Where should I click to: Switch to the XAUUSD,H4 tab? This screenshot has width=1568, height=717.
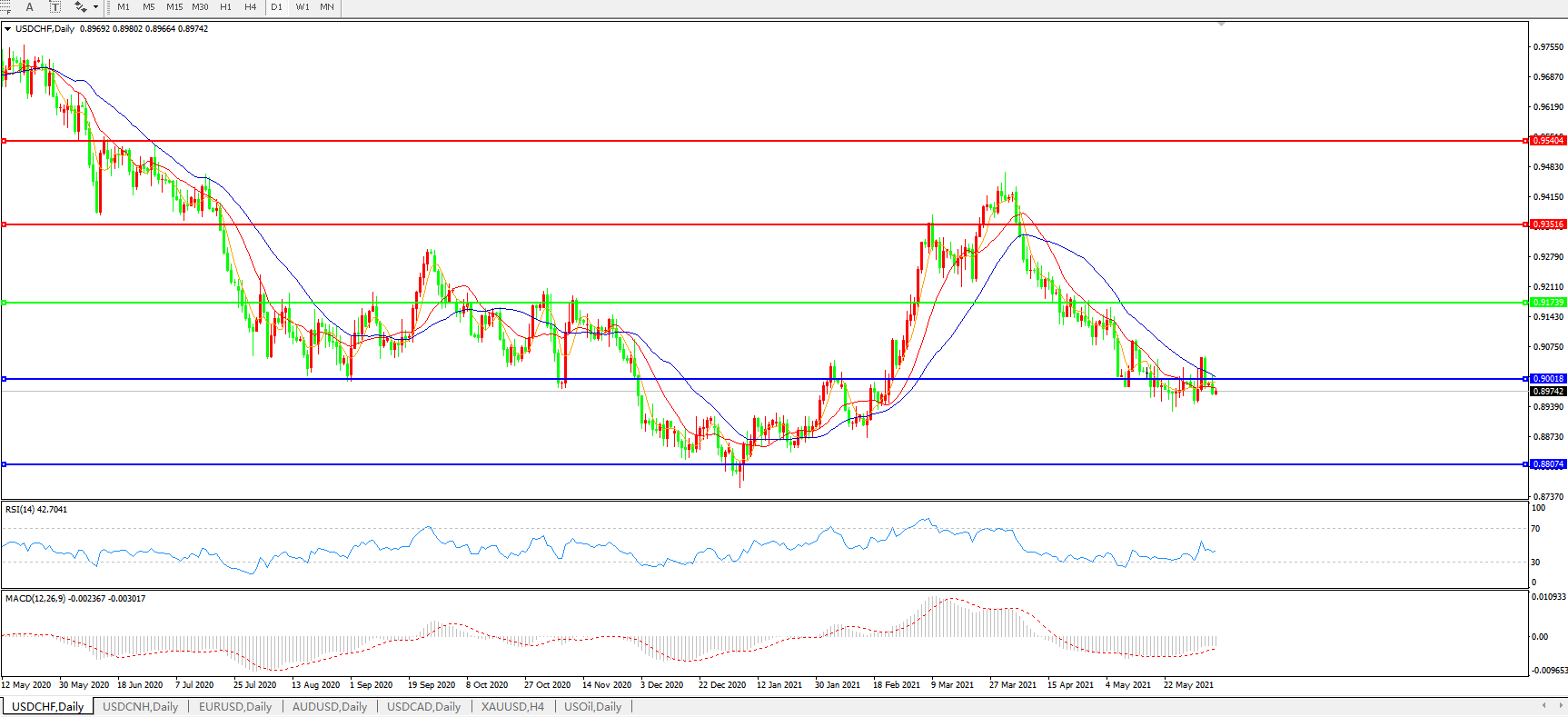512,706
